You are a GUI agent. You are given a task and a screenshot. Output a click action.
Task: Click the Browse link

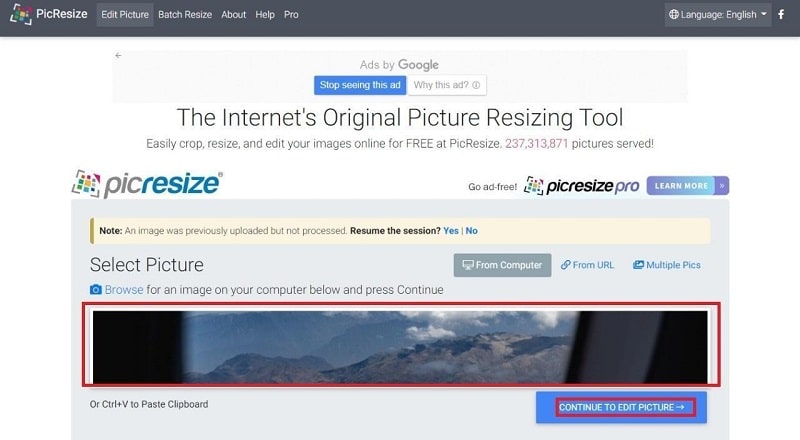124,289
